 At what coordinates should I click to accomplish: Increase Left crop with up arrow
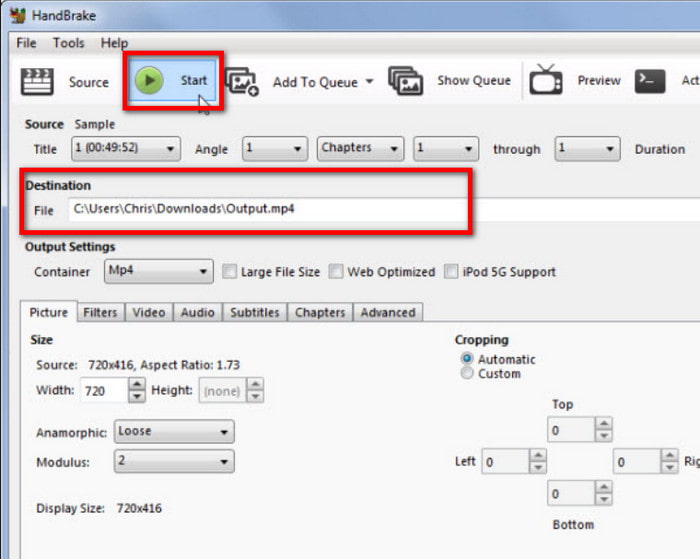click(538, 455)
